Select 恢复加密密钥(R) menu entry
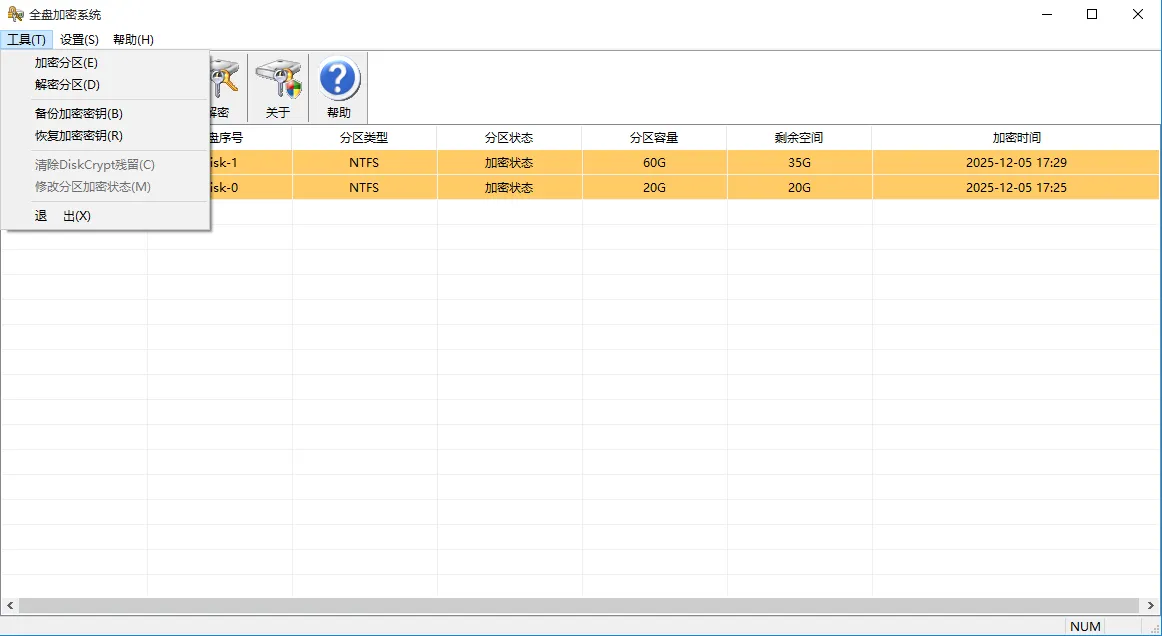The height and width of the screenshot is (636, 1162). point(78,135)
